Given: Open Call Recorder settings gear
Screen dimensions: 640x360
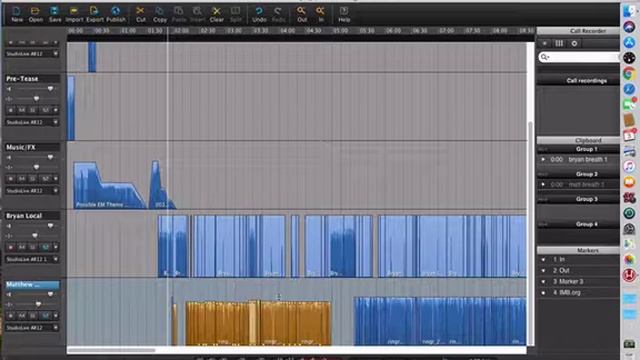Looking at the screenshot, I should tap(574, 43).
